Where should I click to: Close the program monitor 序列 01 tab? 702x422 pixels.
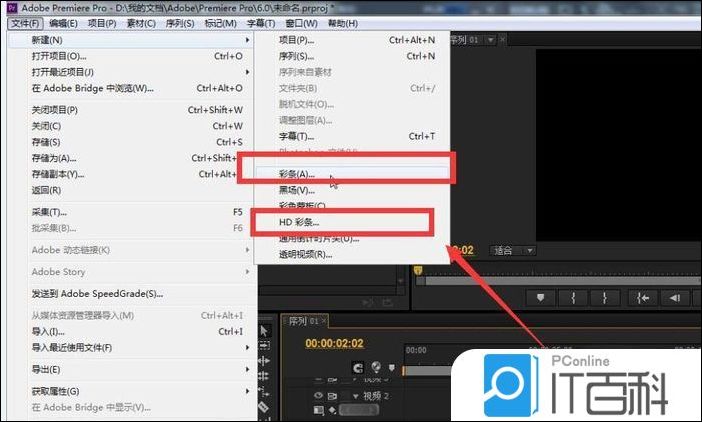coord(502,40)
